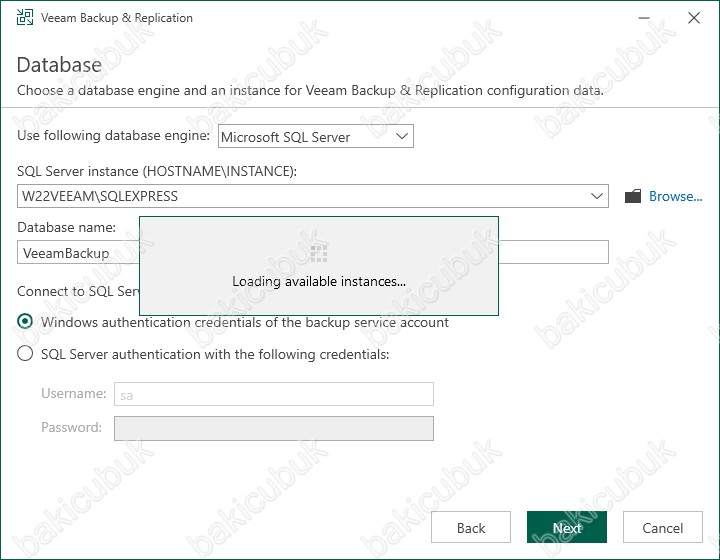Image resolution: width=720 pixels, height=560 pixels.
Task: Select SQL Server authentication radio button
Action: click(25, 353)
